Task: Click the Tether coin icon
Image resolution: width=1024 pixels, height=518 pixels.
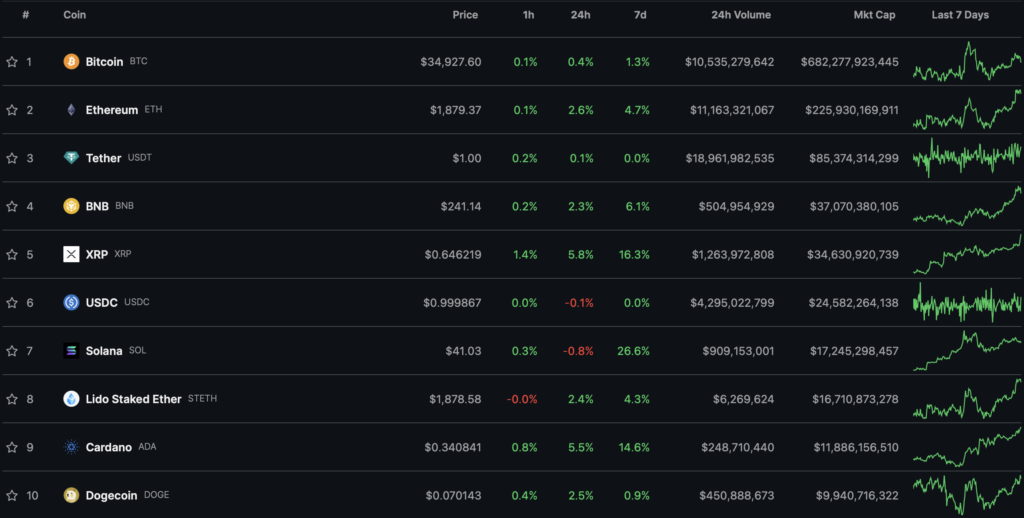Action: 71,158
